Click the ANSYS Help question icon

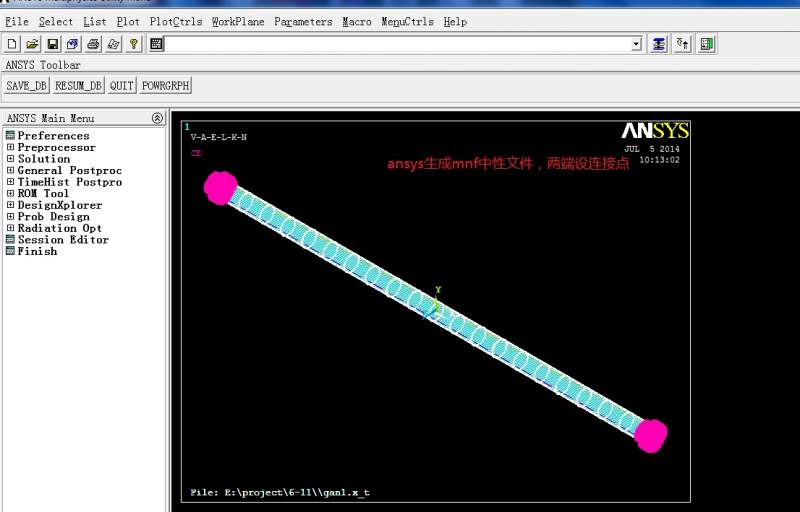pos(134,44)
